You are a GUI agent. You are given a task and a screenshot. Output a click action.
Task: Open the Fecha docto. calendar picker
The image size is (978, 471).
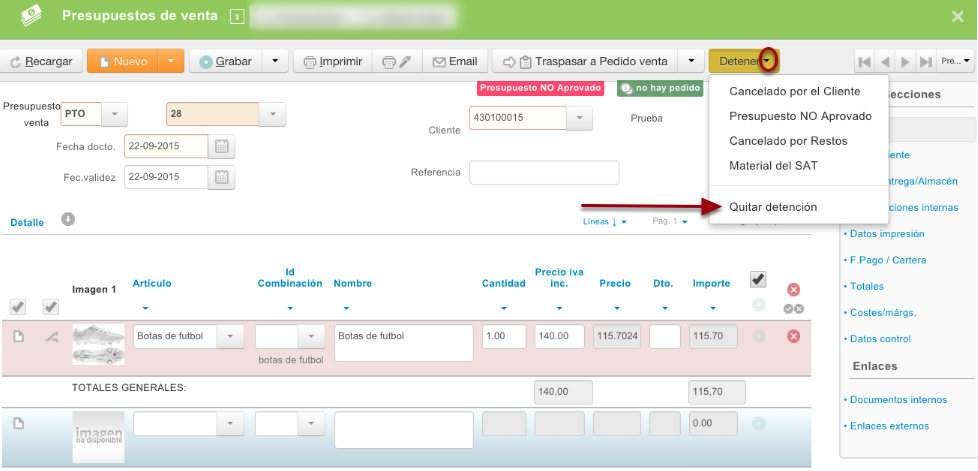[222, 147]
